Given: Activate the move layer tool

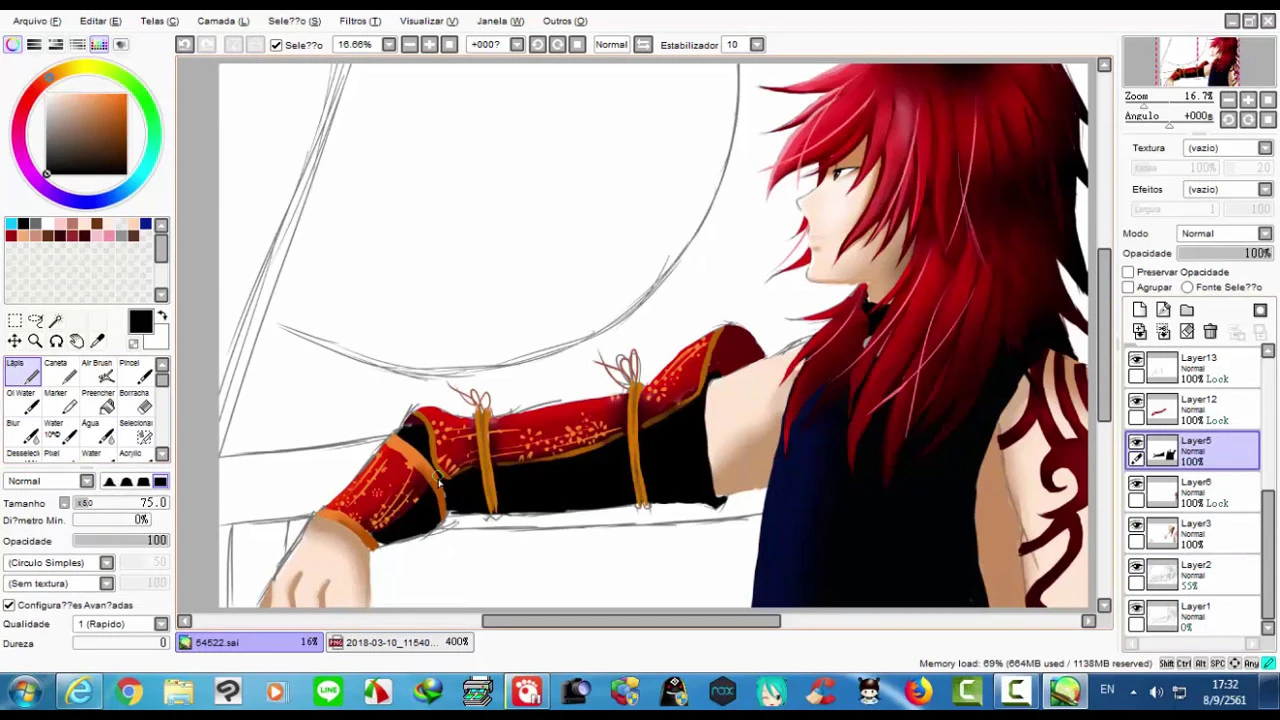Looking at the screenshot, I should point(15,342).
